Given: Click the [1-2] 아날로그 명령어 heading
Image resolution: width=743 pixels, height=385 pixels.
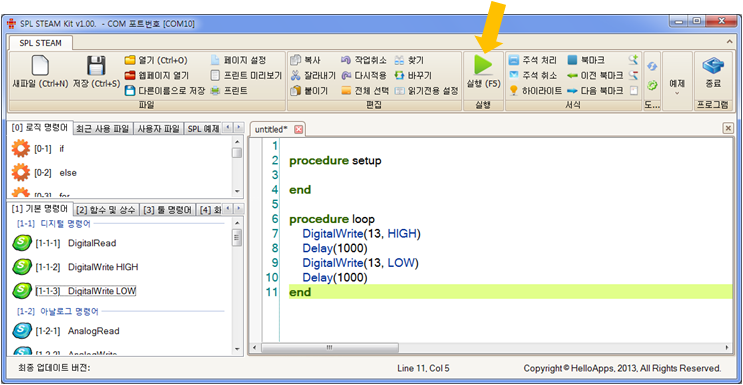Looking at the screenshot, I should click(x=57, y=312).
